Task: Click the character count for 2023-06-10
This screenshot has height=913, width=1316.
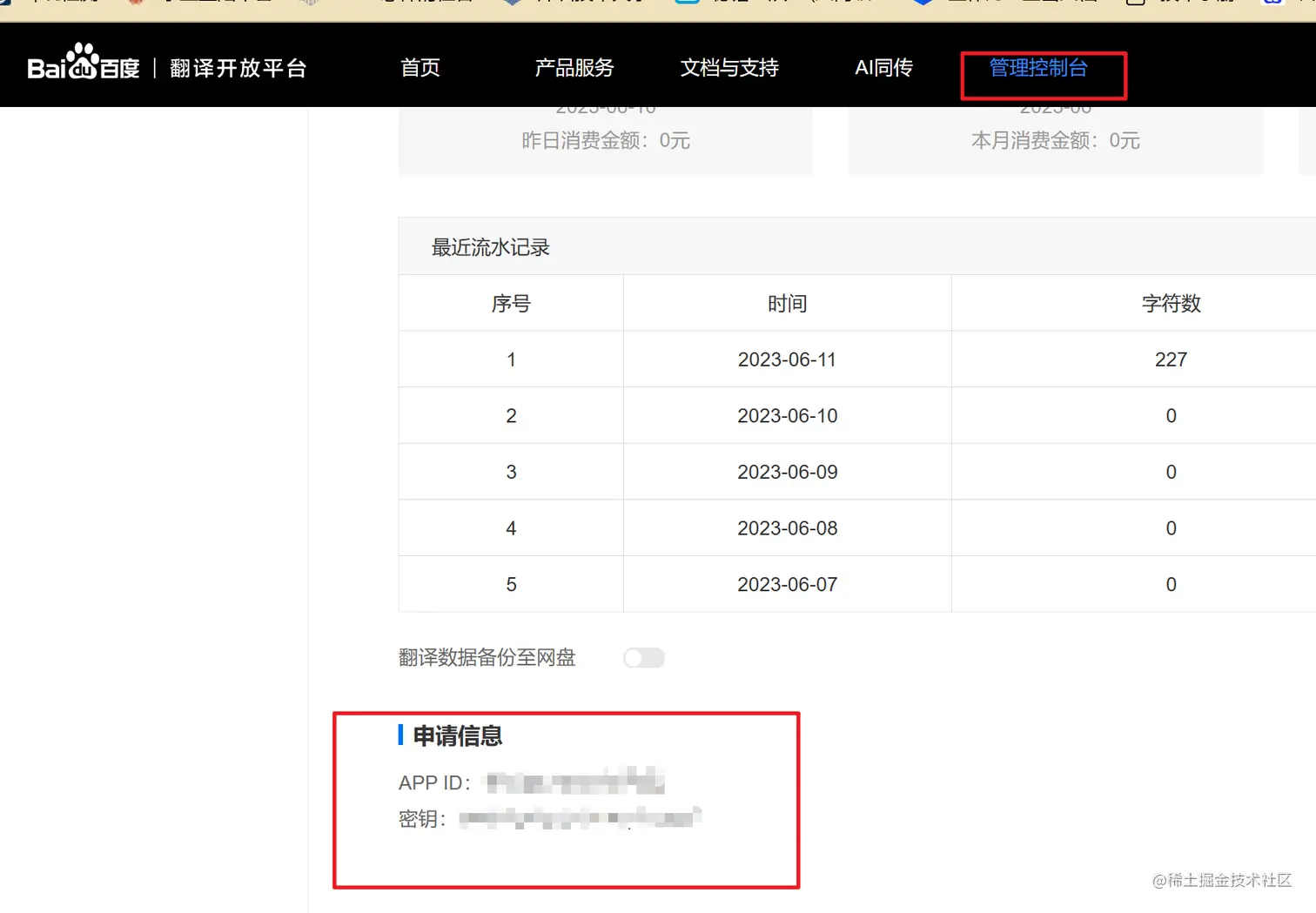Action: click(1172, 416)
